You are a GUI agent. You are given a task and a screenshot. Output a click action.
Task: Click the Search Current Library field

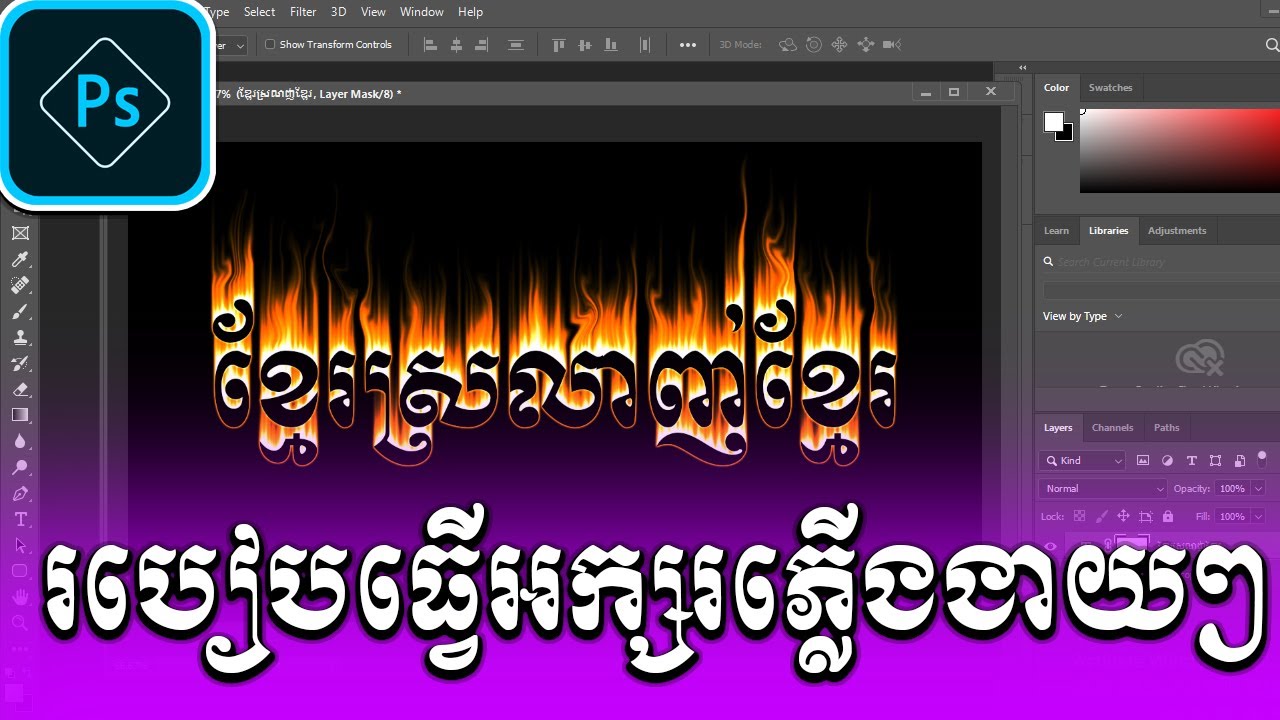(1160, 262)
